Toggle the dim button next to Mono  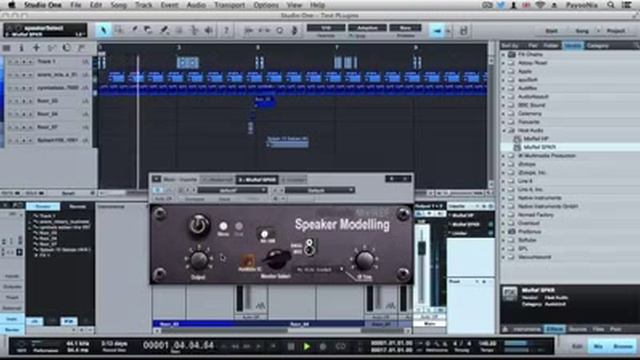point(239,226)
